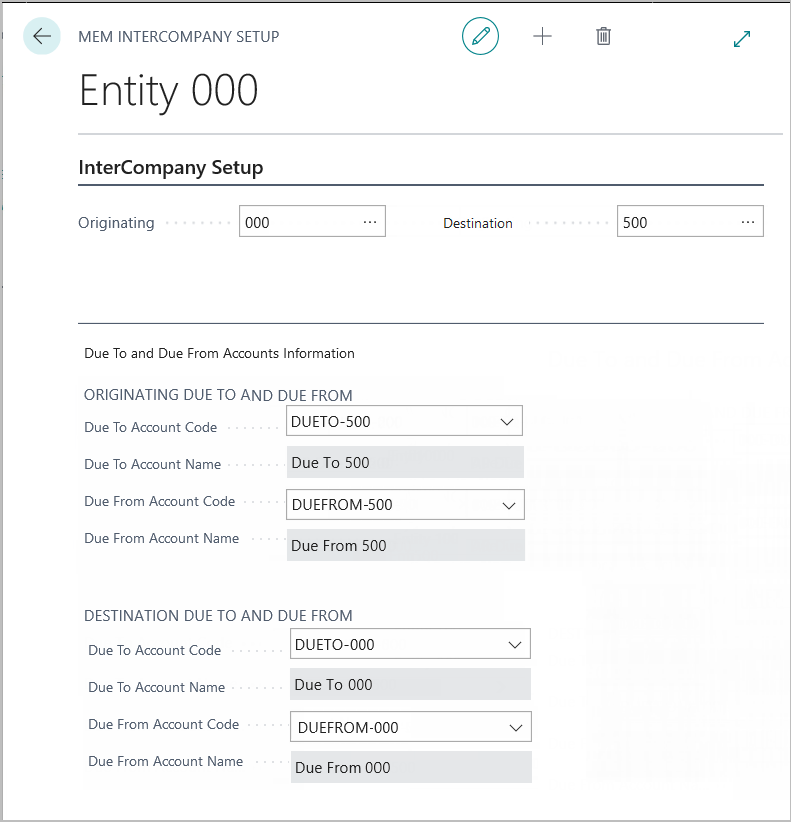Open Originating field lookup ellipsis
791x822 pixels.
pos(370,222)
